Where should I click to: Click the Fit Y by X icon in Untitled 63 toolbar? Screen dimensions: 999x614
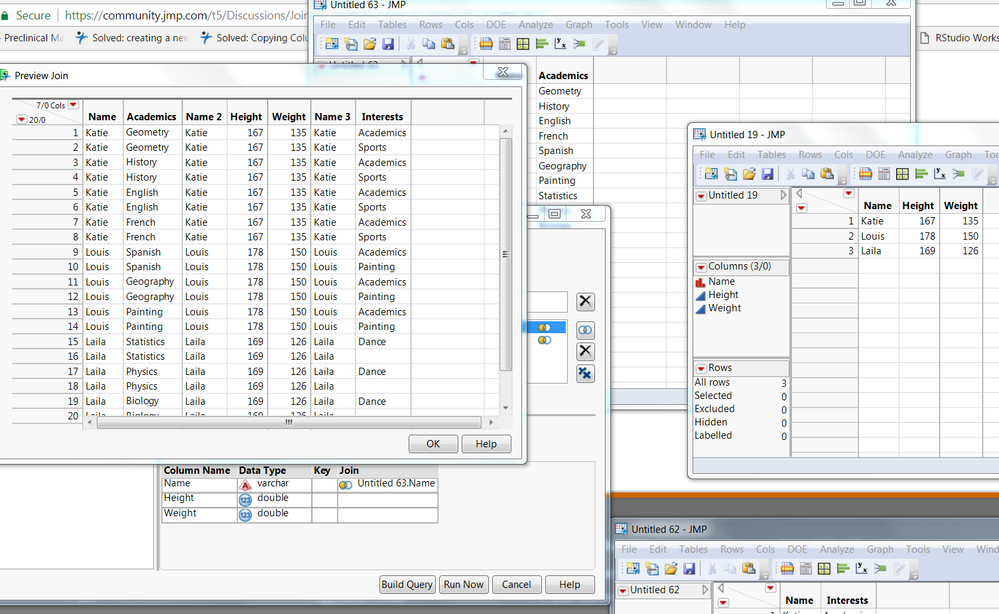(559, 44)
